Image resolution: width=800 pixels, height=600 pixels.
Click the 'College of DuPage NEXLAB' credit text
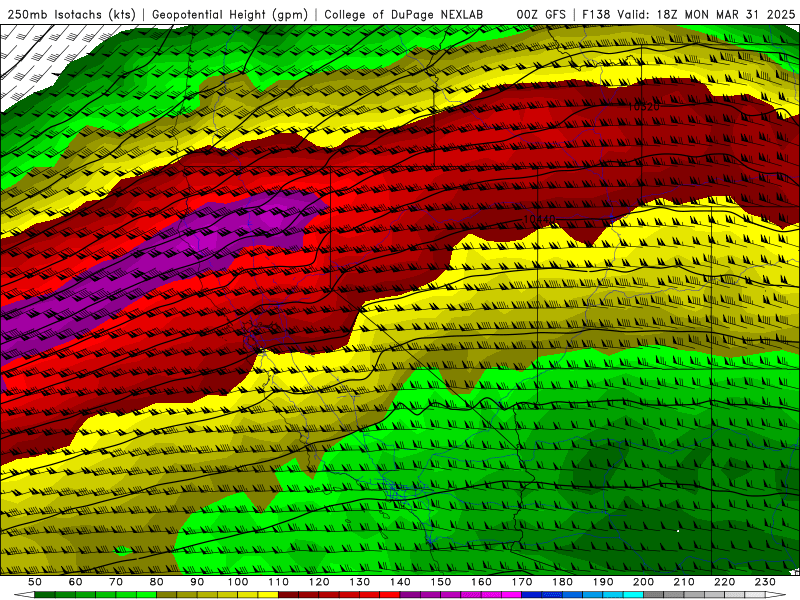(x=404, y=15)
